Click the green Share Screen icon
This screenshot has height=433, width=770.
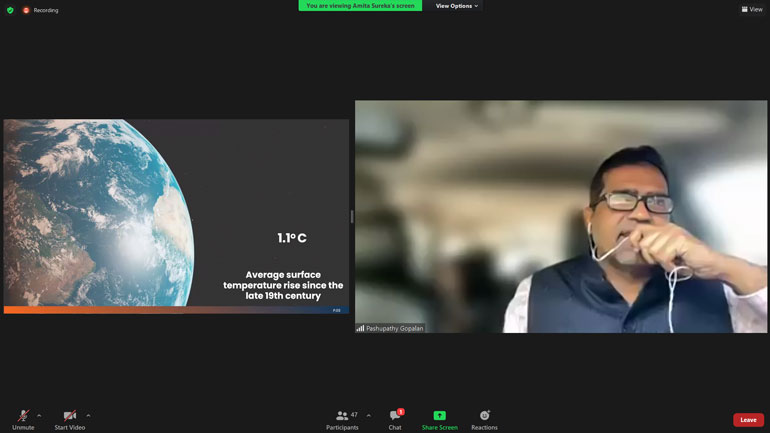tap(439, 415)
